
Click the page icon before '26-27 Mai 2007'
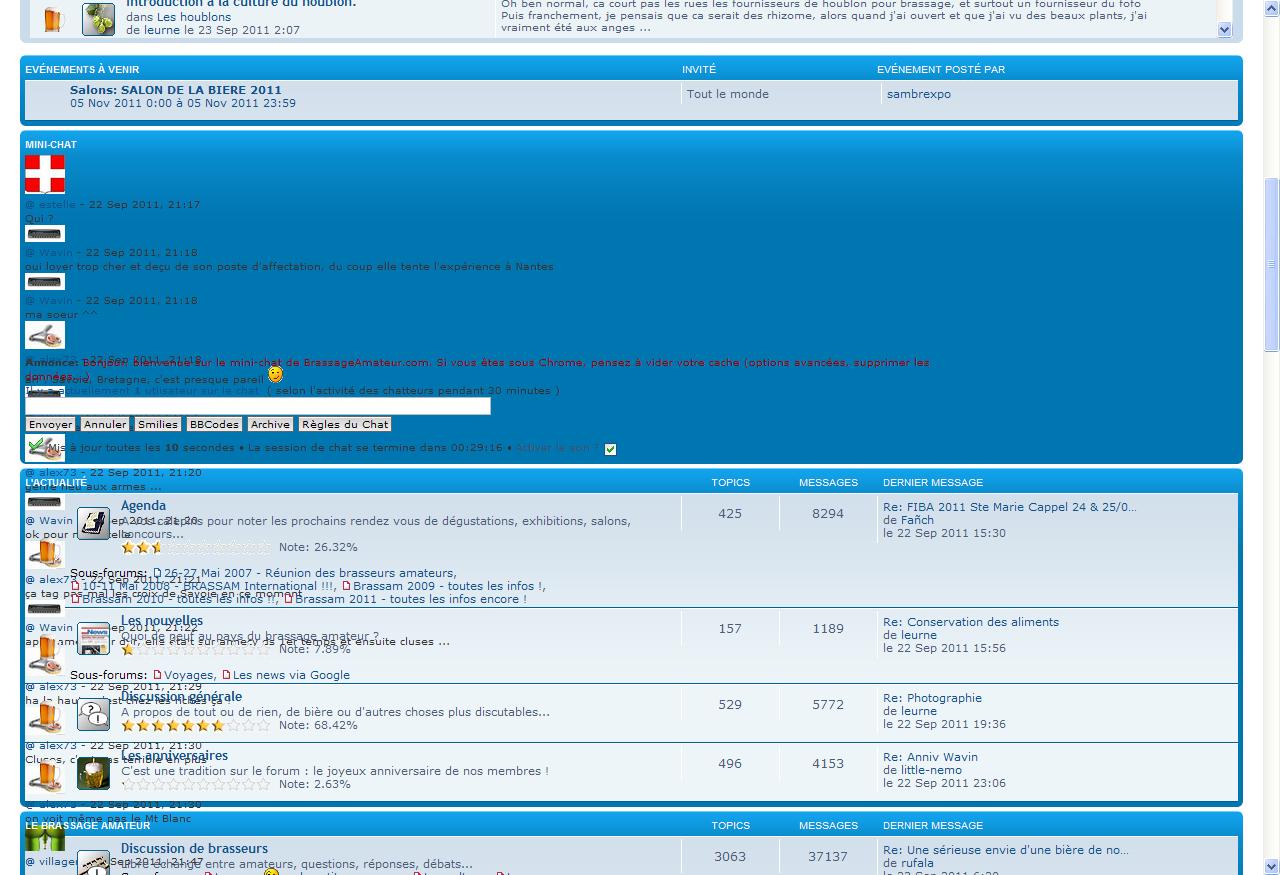(157, 573)
